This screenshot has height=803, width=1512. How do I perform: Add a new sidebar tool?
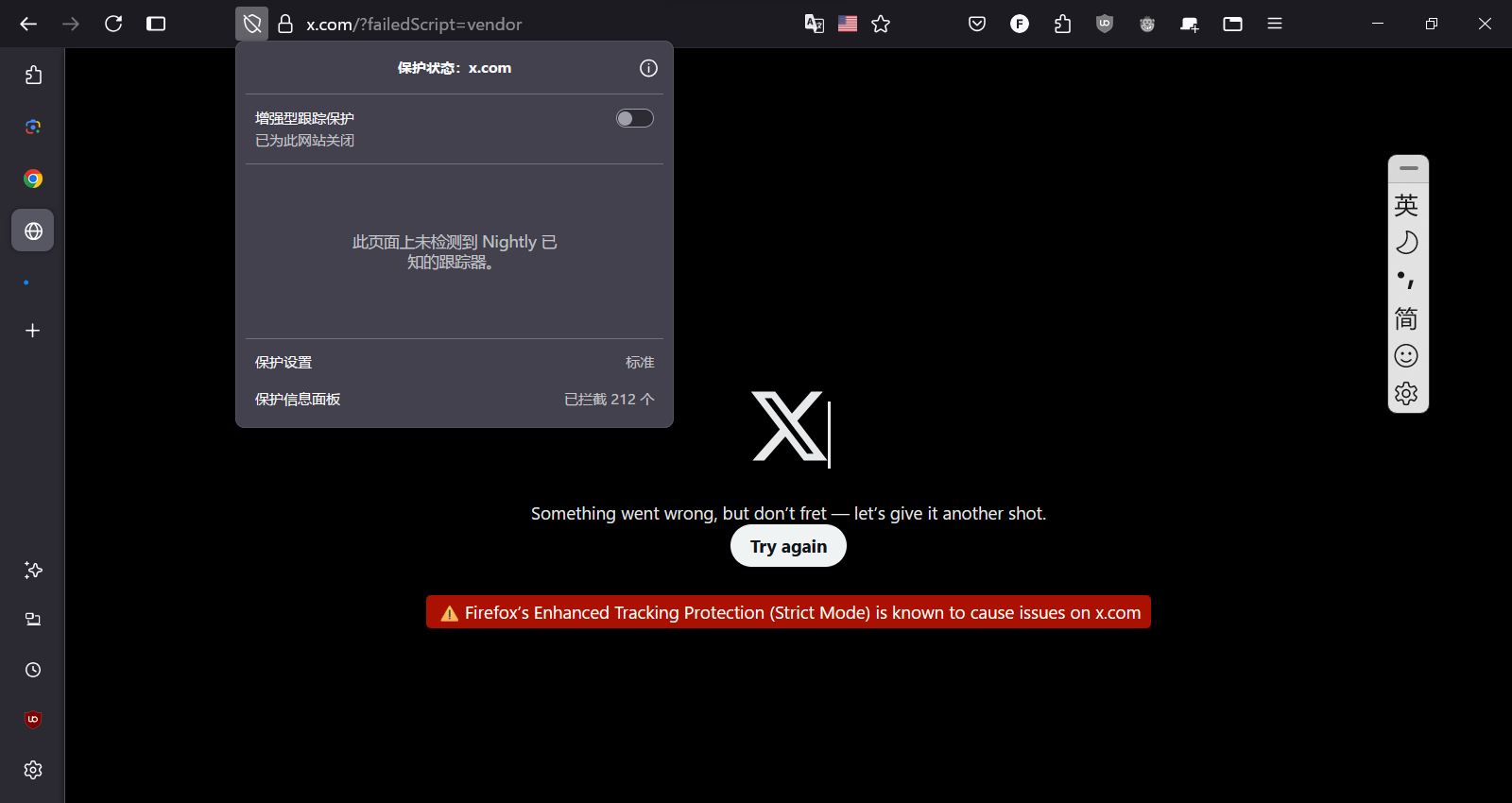[x=33, y=331]
